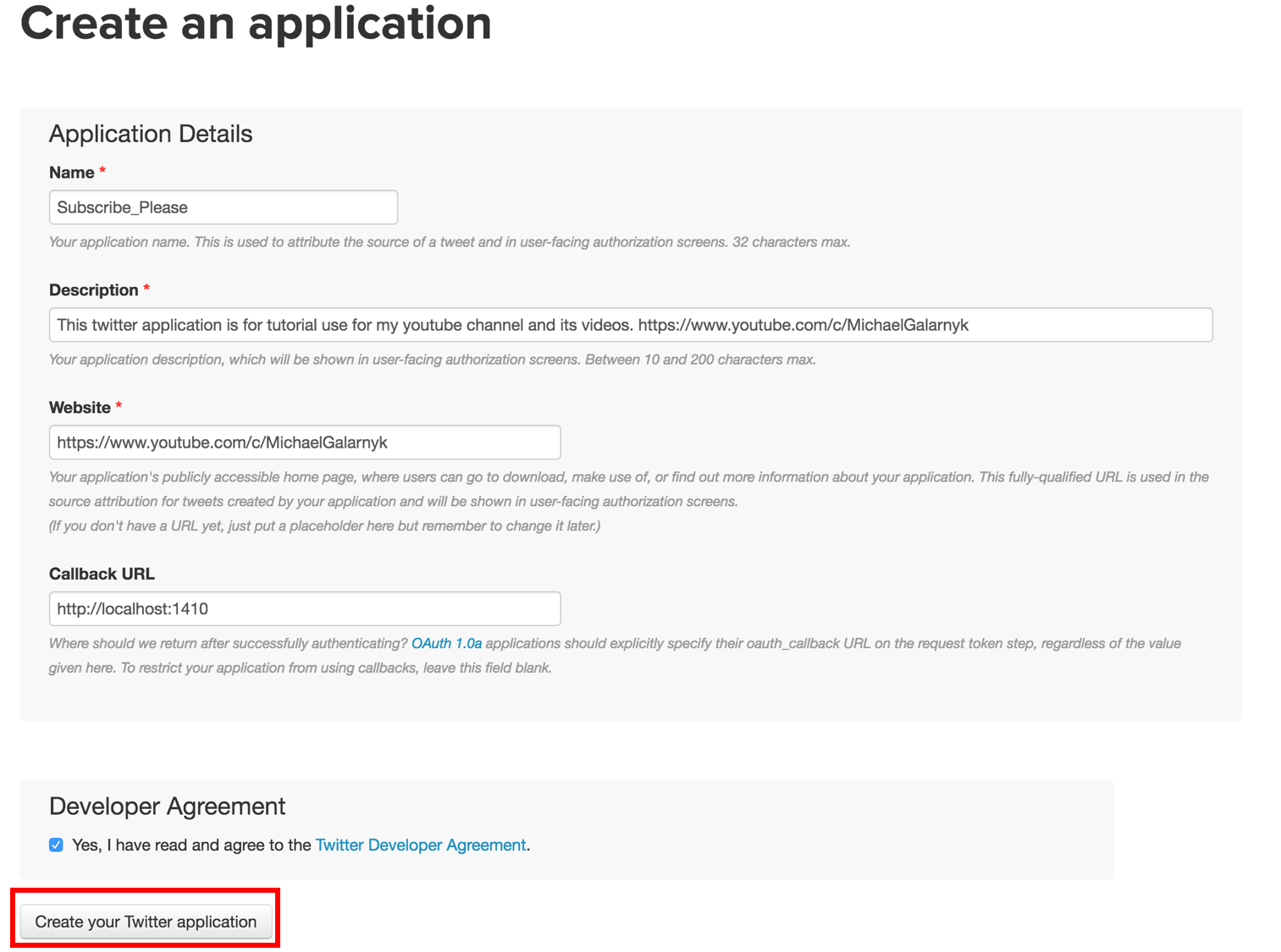This screenshot has width=1281, height=952.
Task: Click the 'Application Details' section heading
Action: [x=151, y=134]
